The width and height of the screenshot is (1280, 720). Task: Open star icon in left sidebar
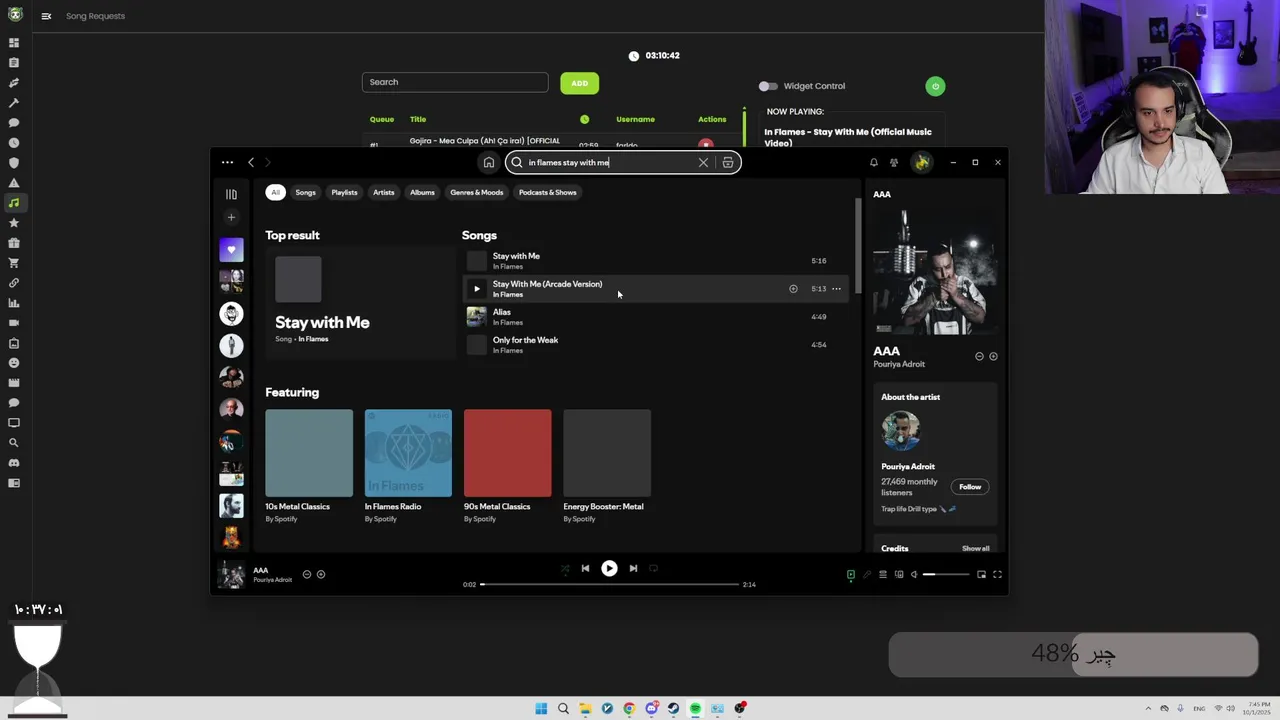point(14,223)
